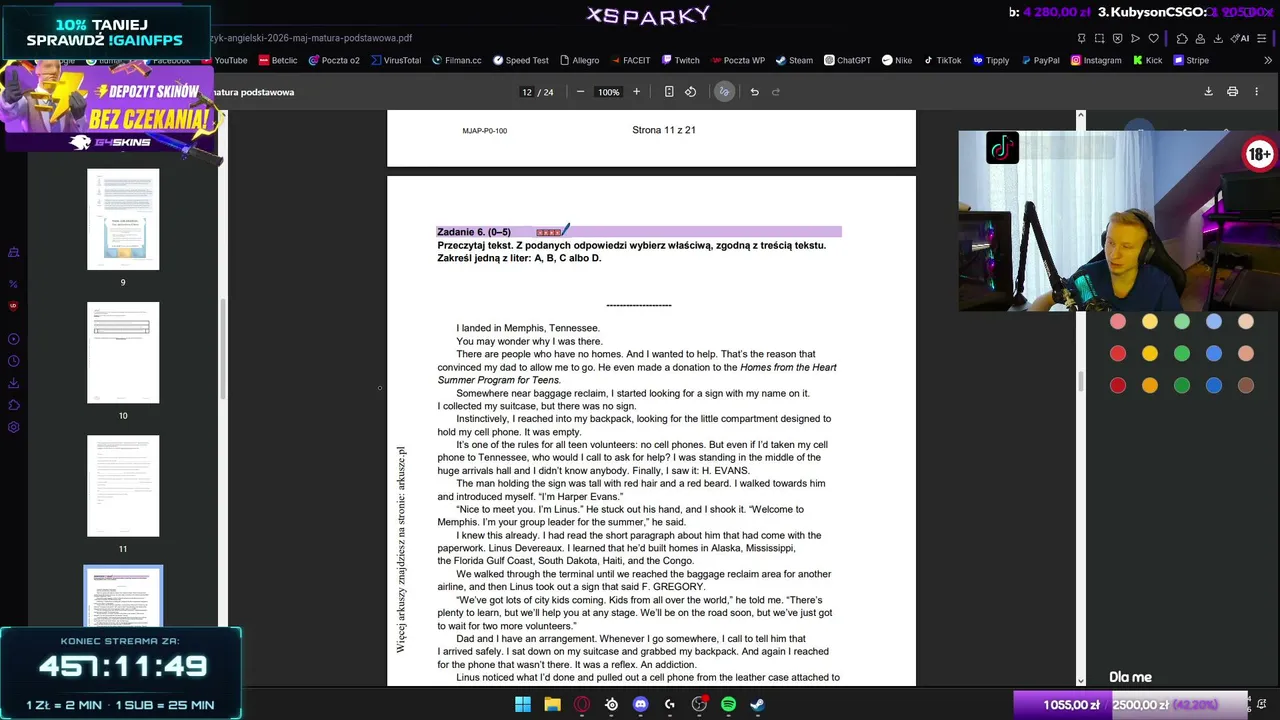Open the PayPal bookmark
This screenshot has height=720, width=1280.
click(1040, 60)
